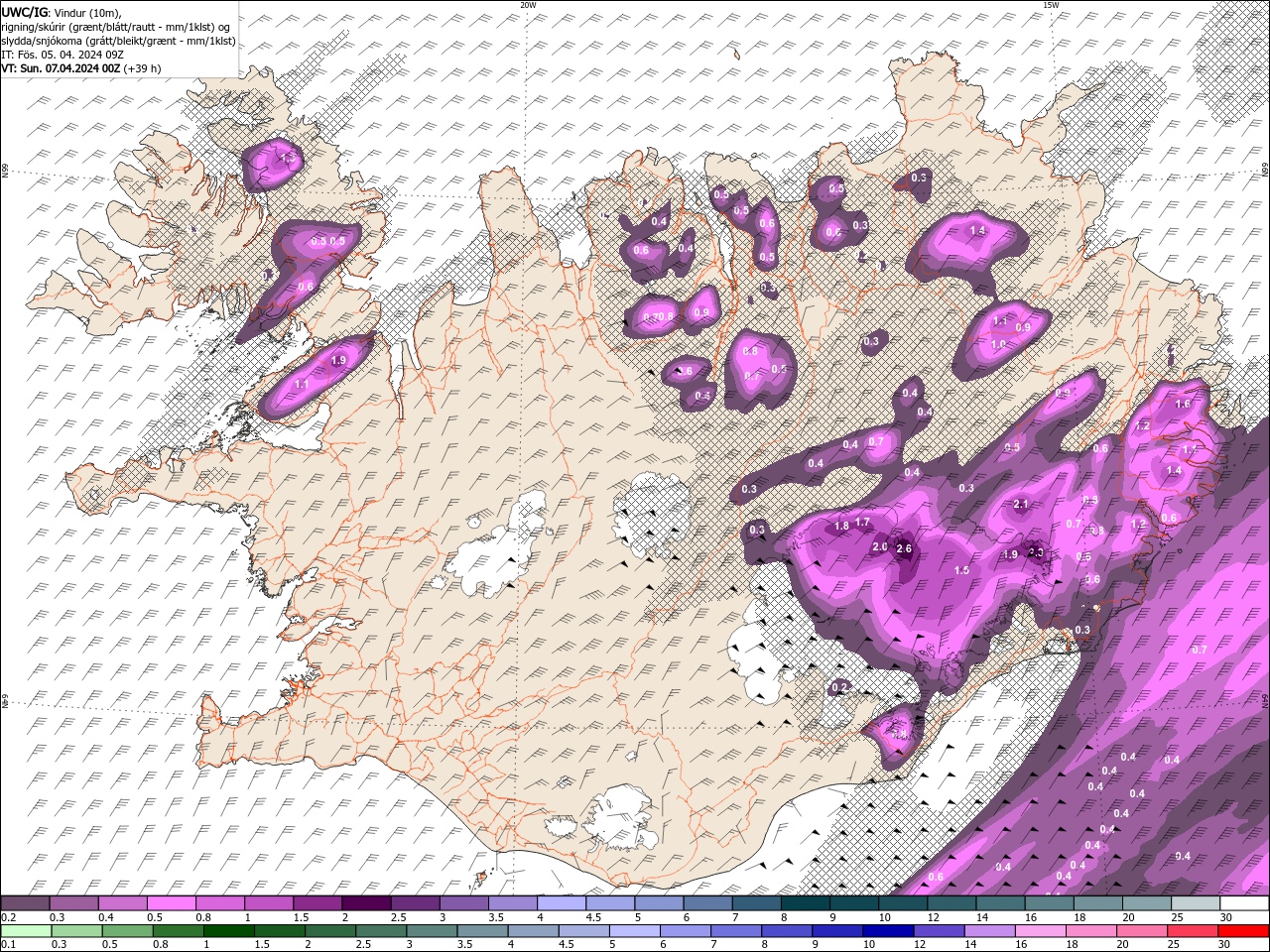1270x952 pixels.
Task: Pick the pale green lower swatch labeled 0.1
Action: [x=26, y=932]
